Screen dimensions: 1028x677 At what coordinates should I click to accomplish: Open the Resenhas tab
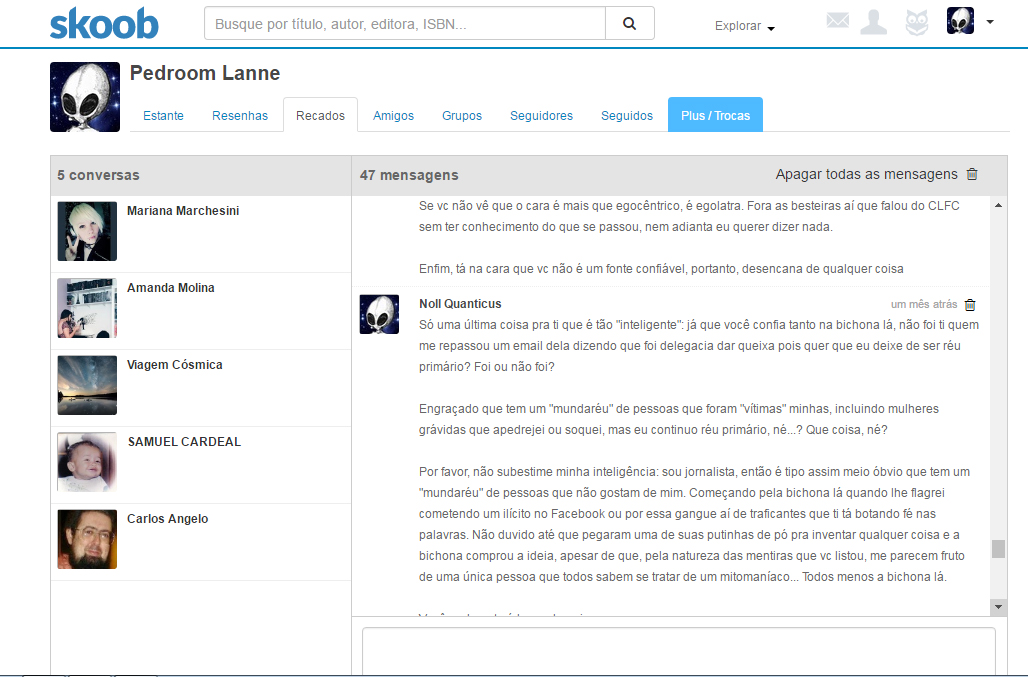(240, 115)
